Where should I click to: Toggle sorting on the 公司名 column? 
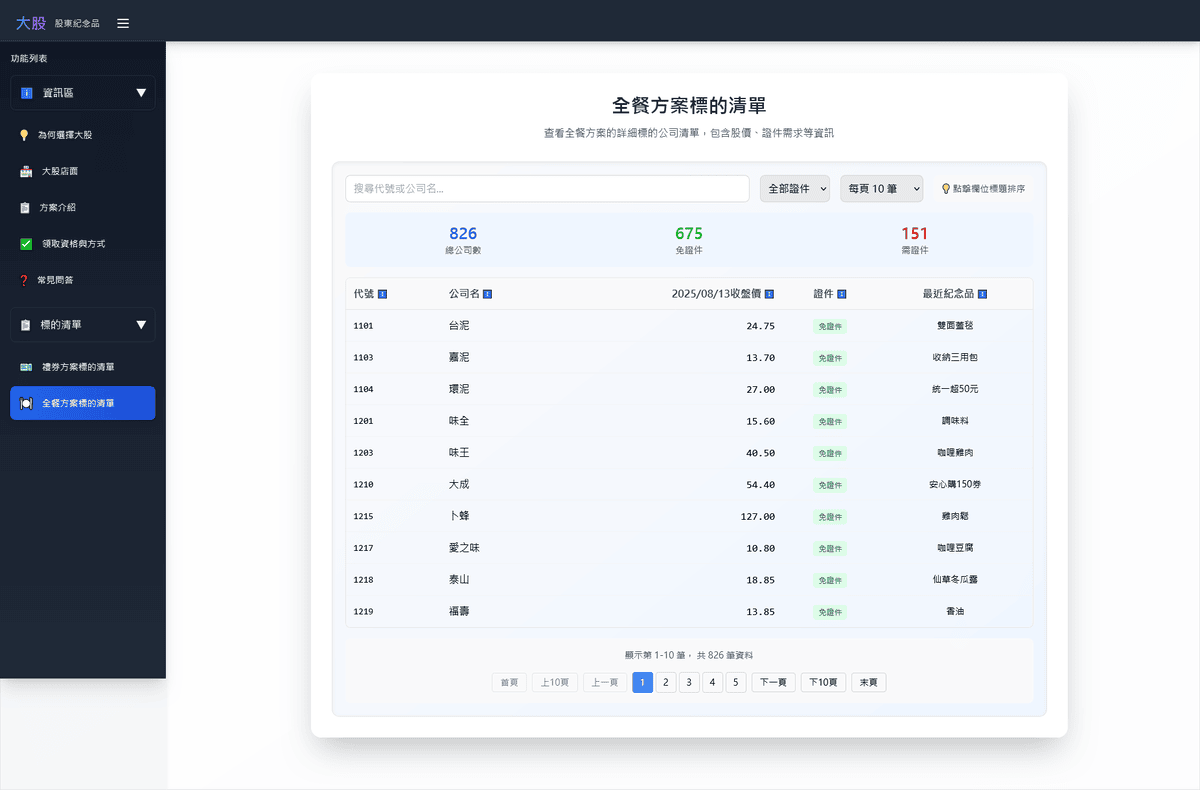tap(487, 293)
